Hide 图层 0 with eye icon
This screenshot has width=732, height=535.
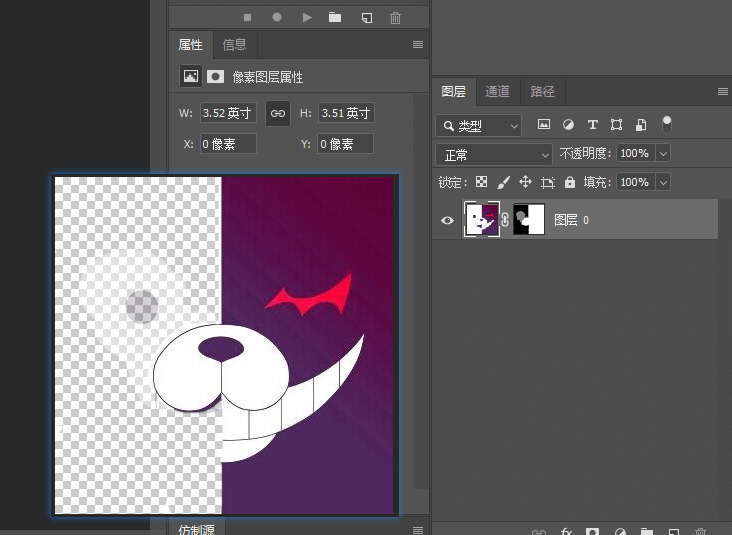point(447,220)
